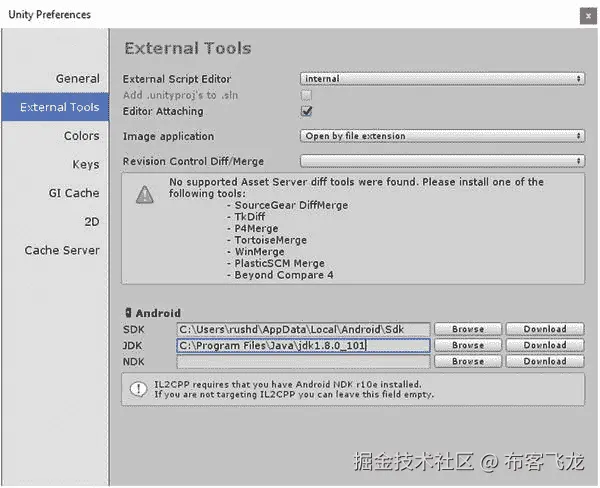The height and width of the screenshot is (488, 600).
Task: Click the 'External Script Editor' label
Action: pos(177,79)
